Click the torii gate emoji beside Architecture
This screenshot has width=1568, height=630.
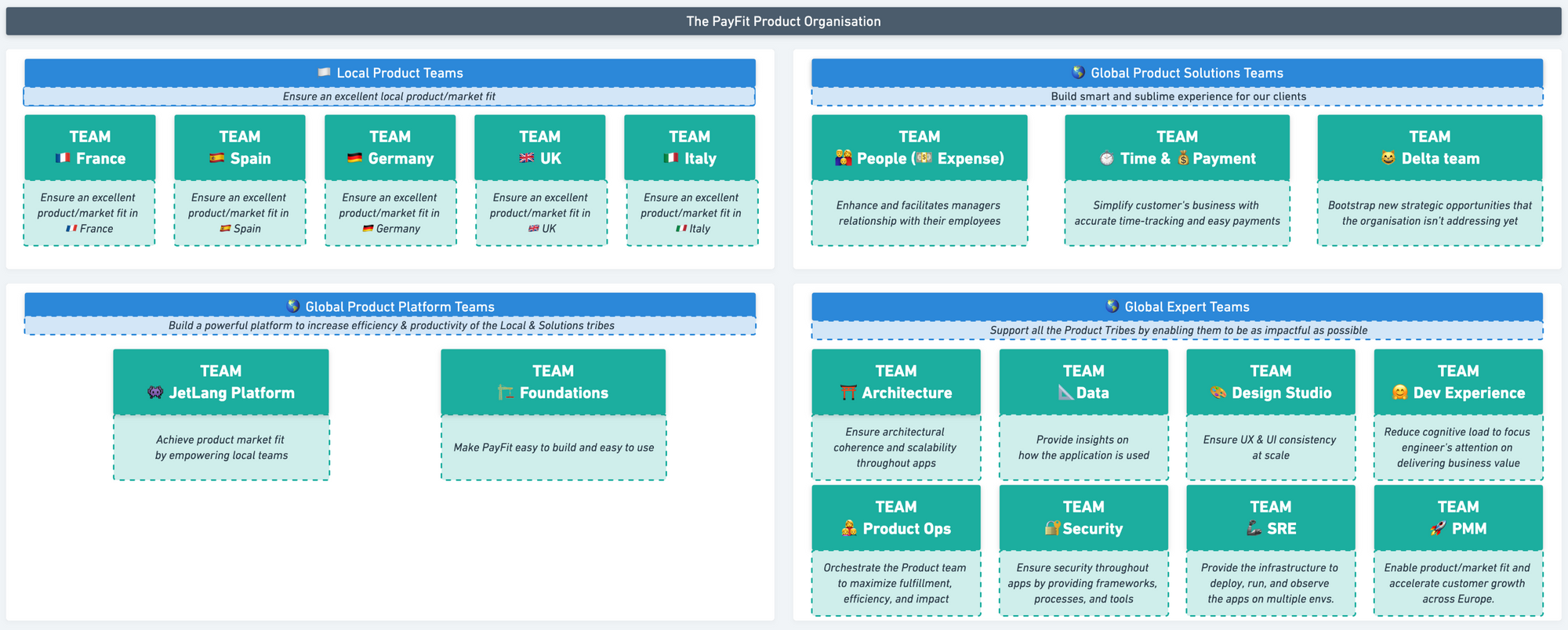848,393
